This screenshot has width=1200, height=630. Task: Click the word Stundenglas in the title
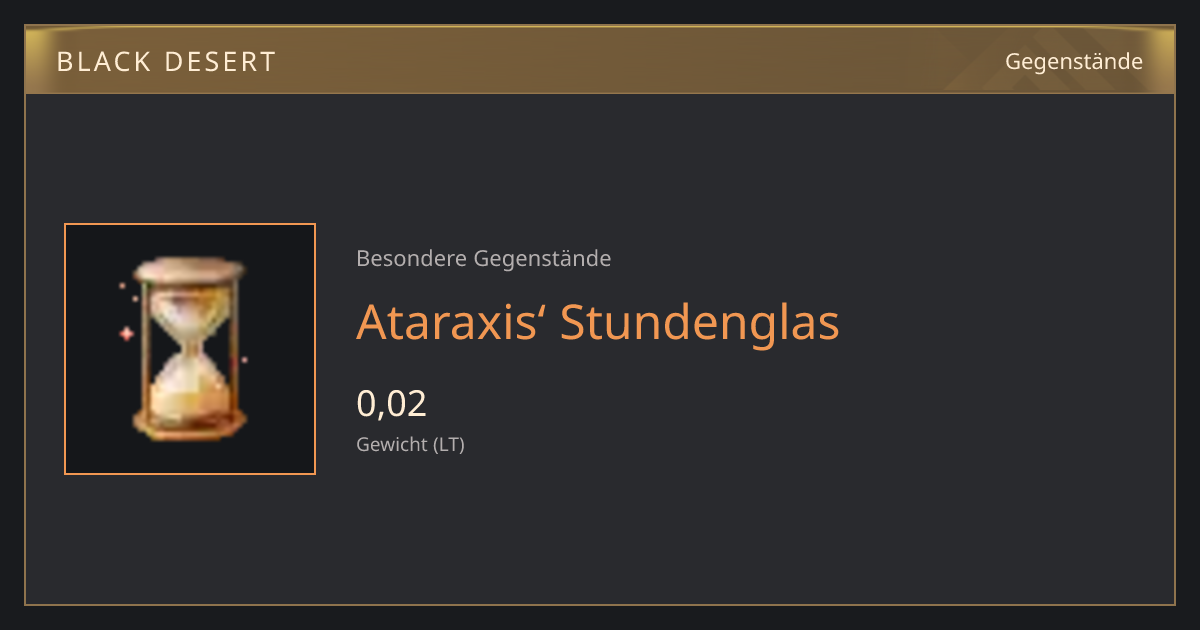click(x=699, y=322)
